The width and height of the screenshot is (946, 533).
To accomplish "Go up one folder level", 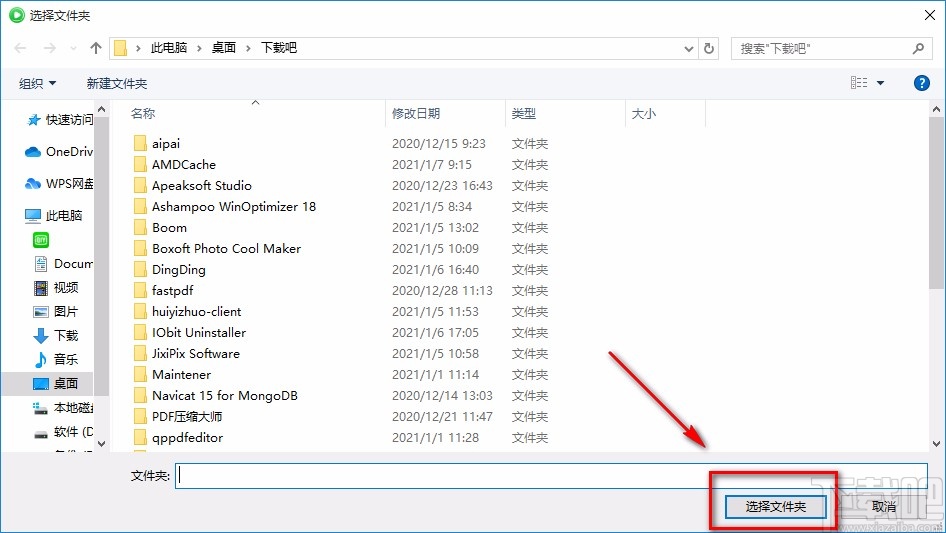I will click(95, 48).
